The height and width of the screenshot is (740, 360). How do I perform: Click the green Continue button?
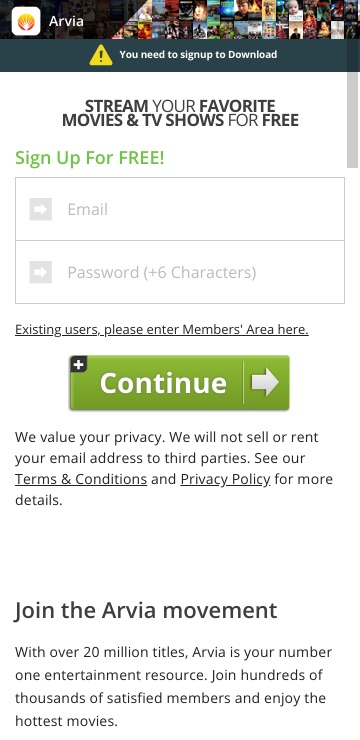(x=179, y=382)
